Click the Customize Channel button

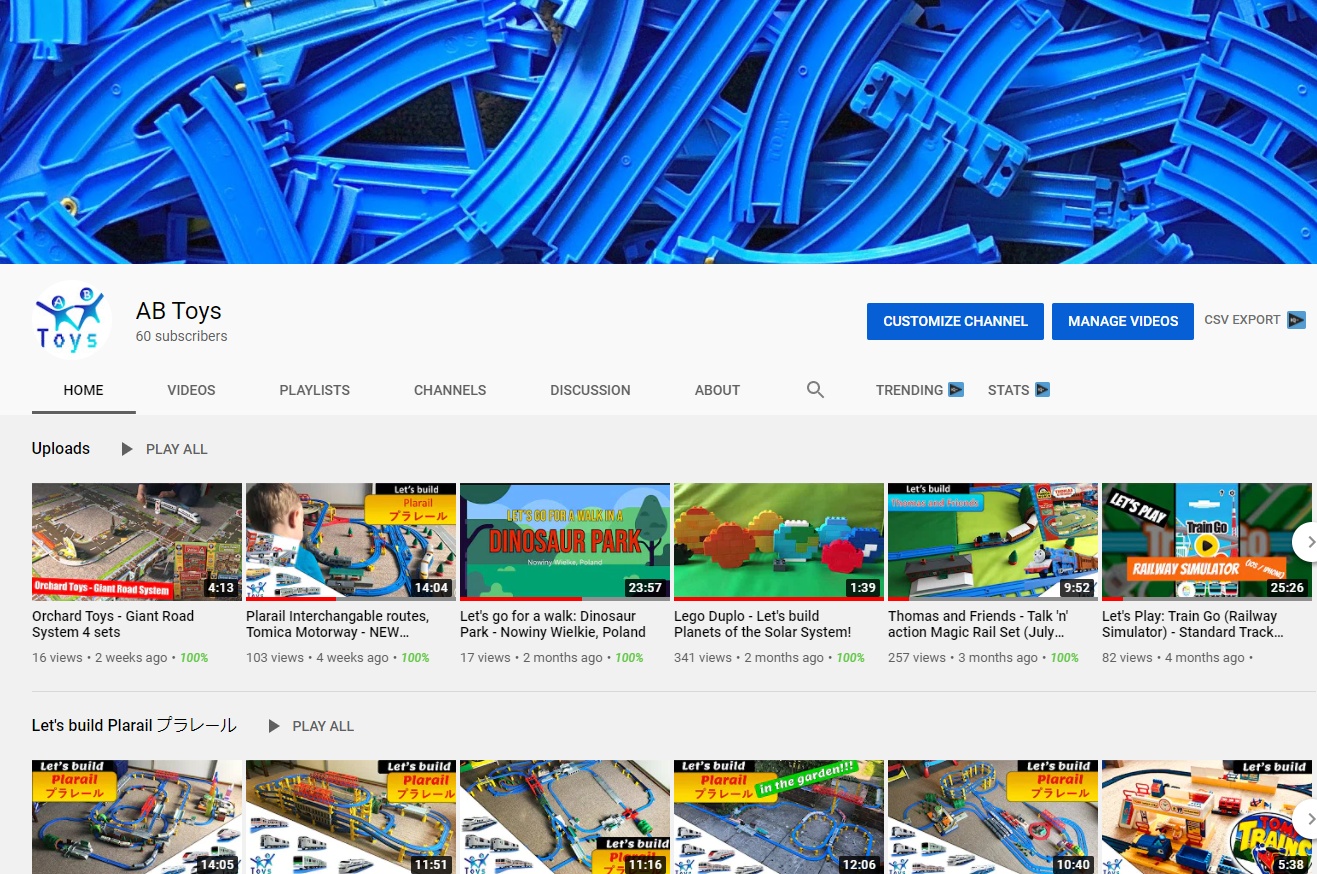coord(955,321)
